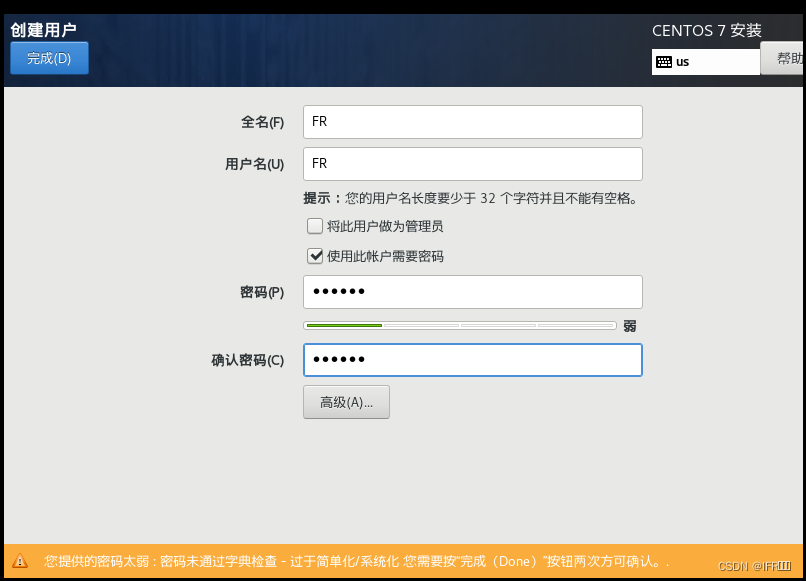
Task: Focus the 确认密码(C) confirm password field
Action: tap(472, 360)
